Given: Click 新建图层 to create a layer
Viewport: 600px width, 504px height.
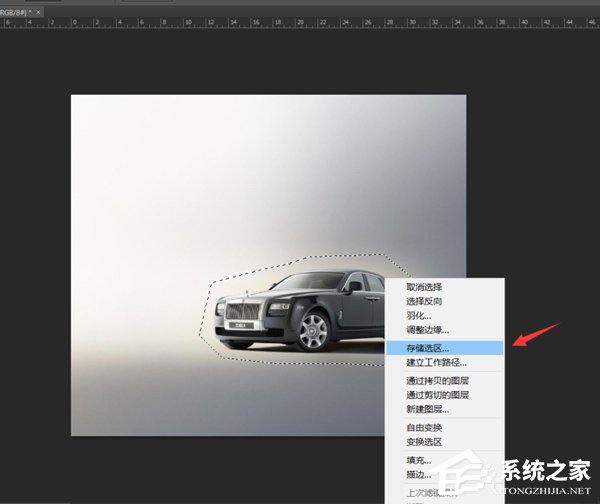Looking at the screenshot, I should [427, 409].
